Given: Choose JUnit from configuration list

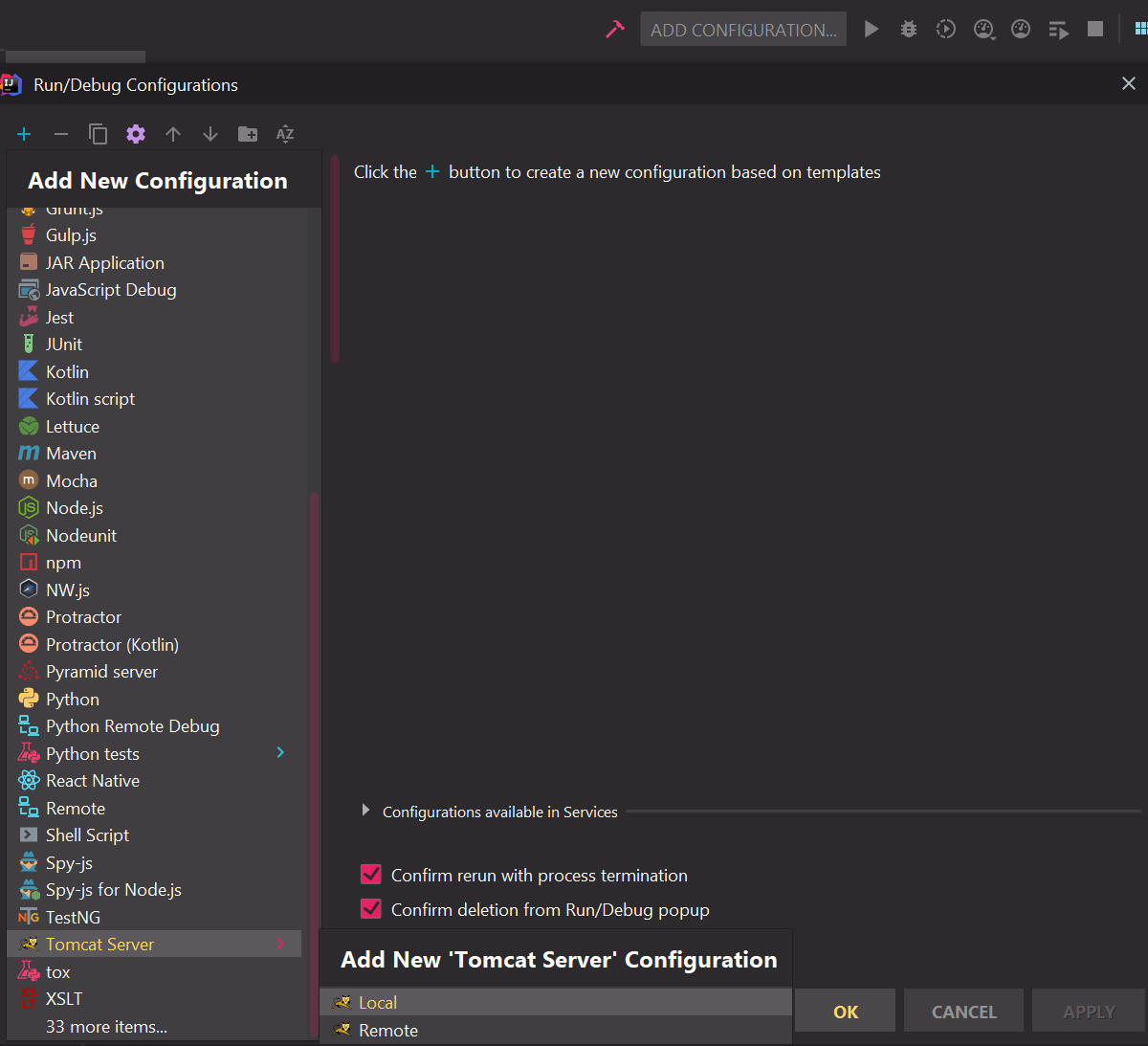Looking at the screenshot, I should [x=154, y=345].
